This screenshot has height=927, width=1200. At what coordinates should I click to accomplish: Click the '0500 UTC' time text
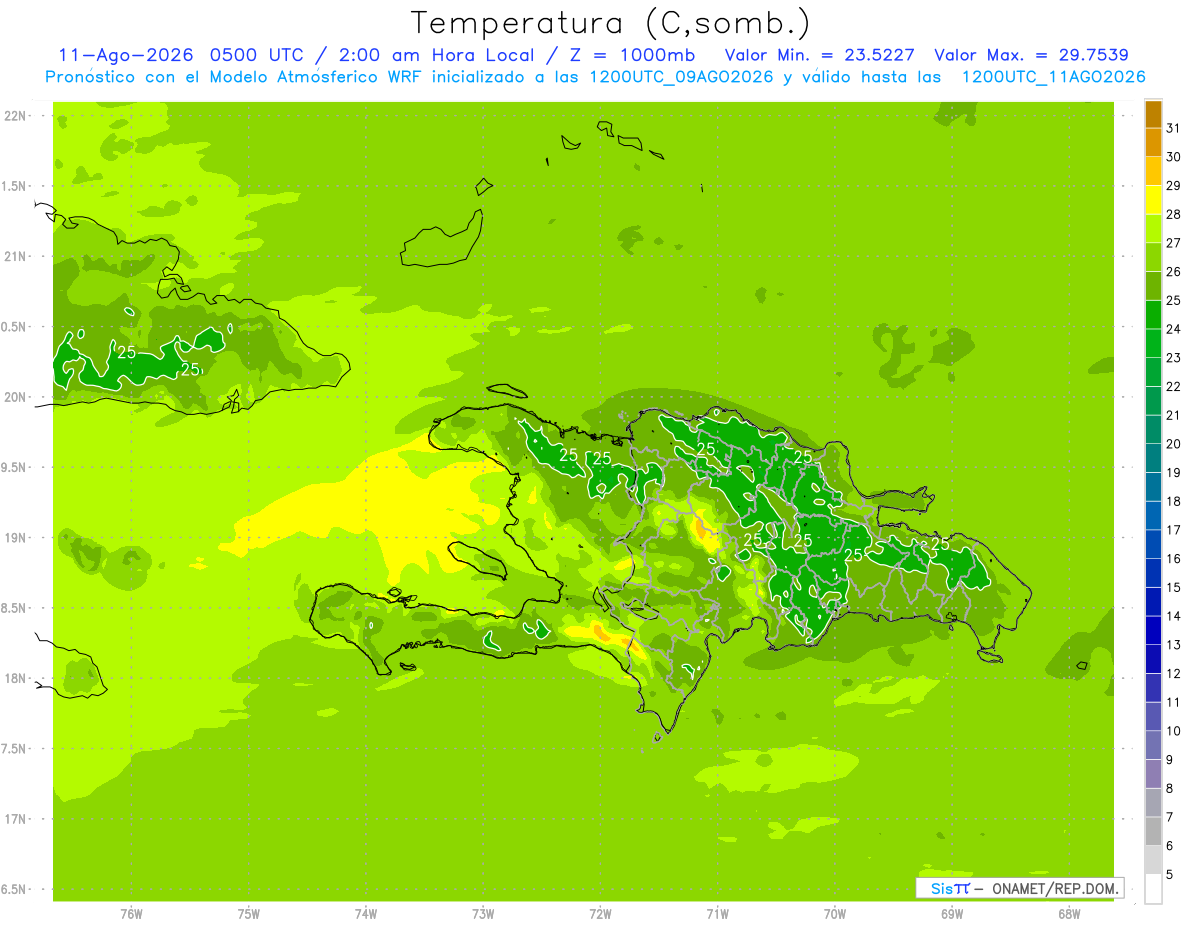tap(256, 55)
